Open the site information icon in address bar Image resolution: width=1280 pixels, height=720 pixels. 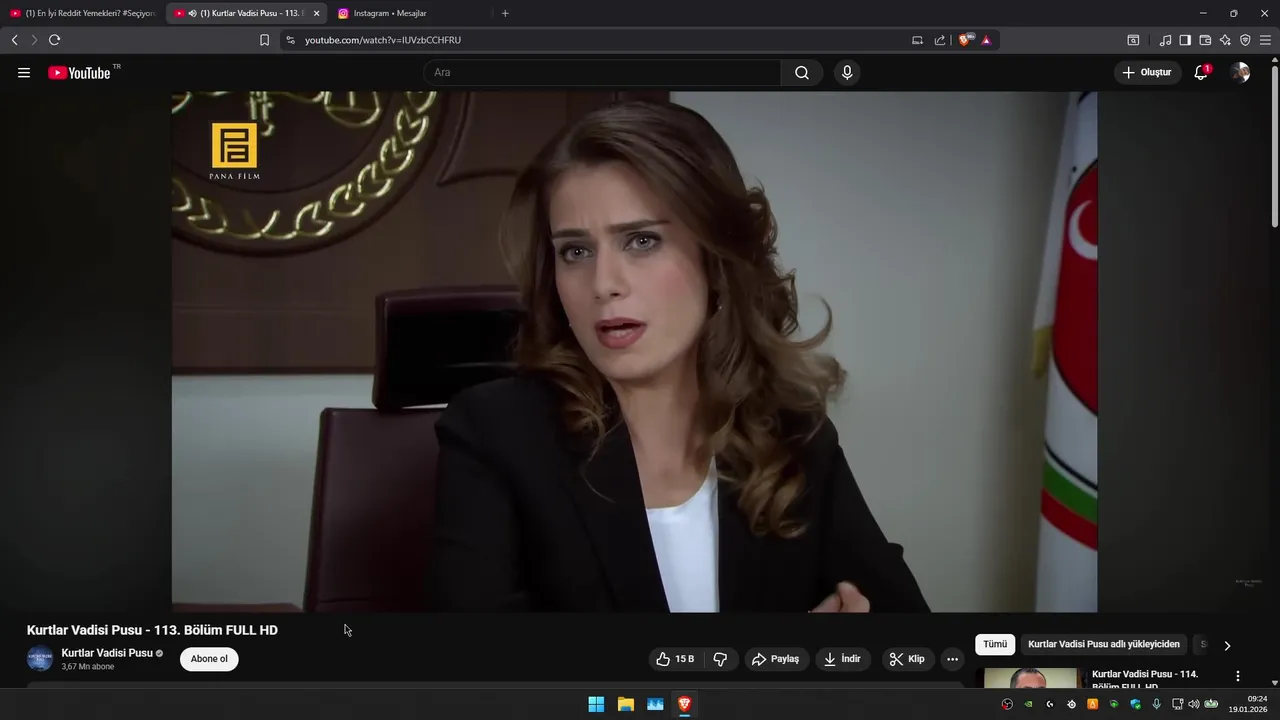pos(290,40)
